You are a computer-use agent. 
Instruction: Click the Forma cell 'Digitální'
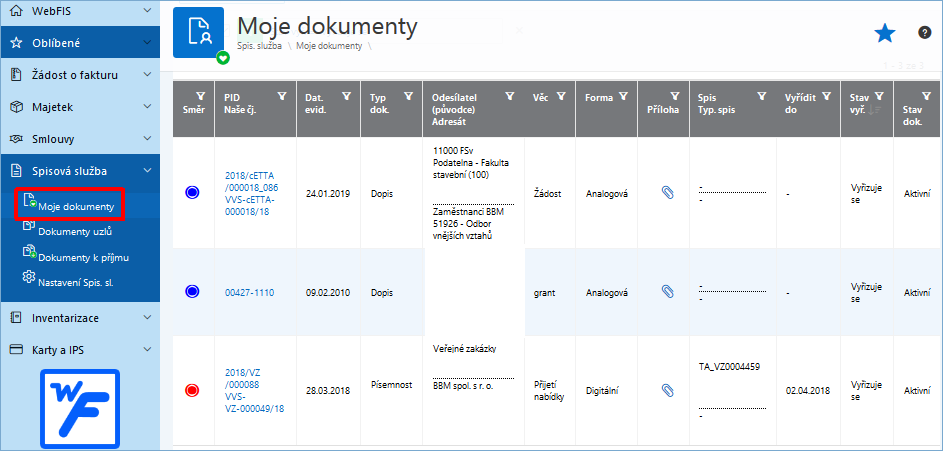(602, 391)
